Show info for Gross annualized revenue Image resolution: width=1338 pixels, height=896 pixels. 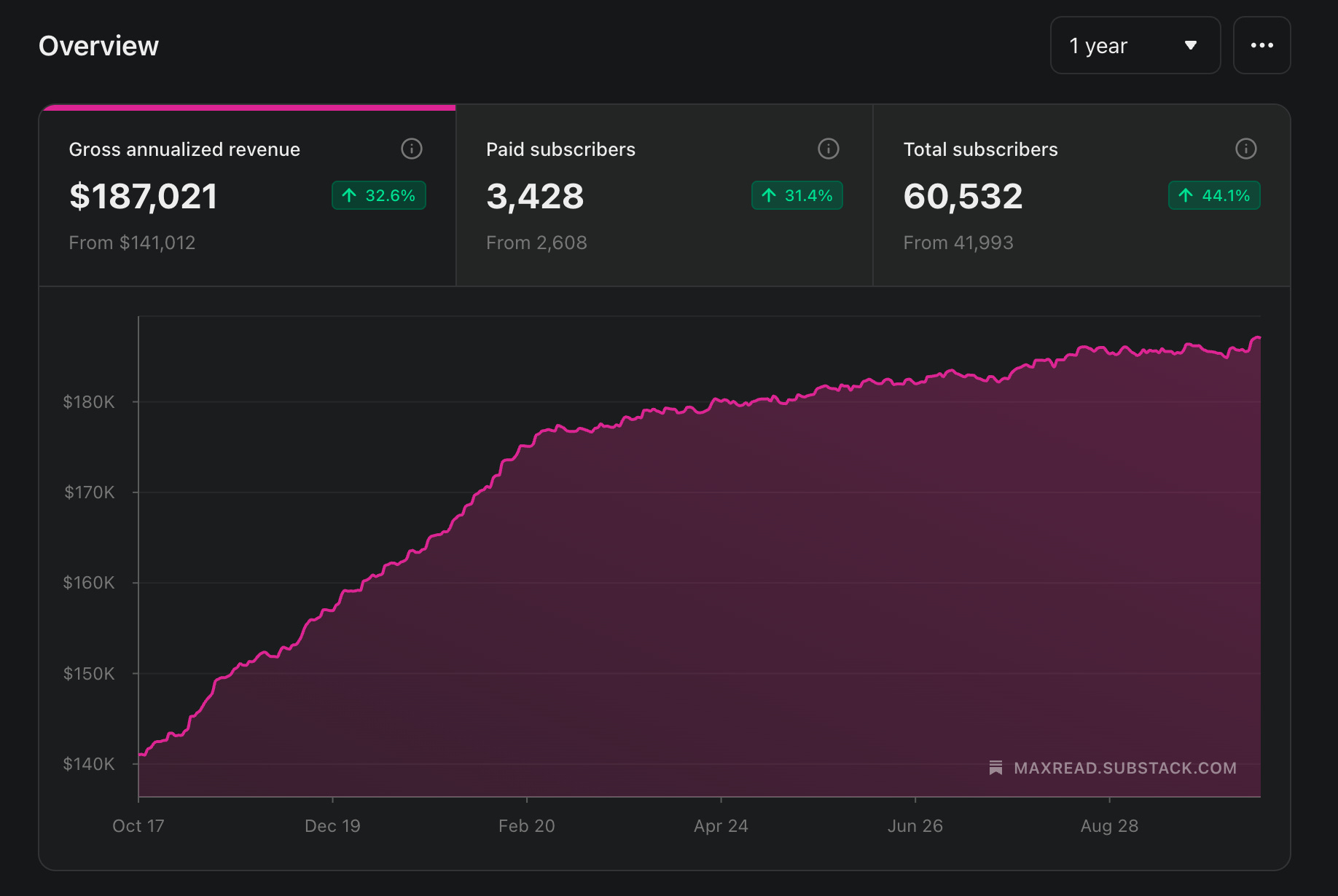click(x=412, y=149)
